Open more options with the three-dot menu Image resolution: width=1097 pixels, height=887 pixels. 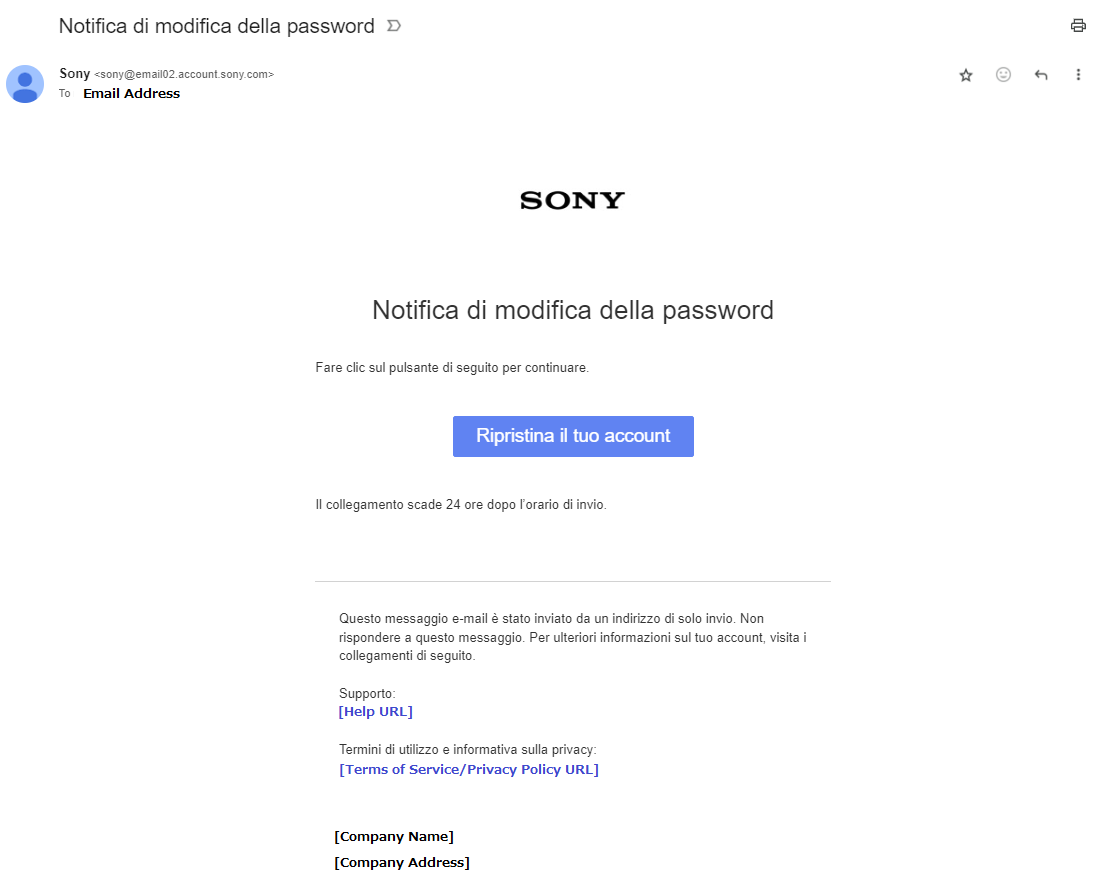click(1078, 75)
